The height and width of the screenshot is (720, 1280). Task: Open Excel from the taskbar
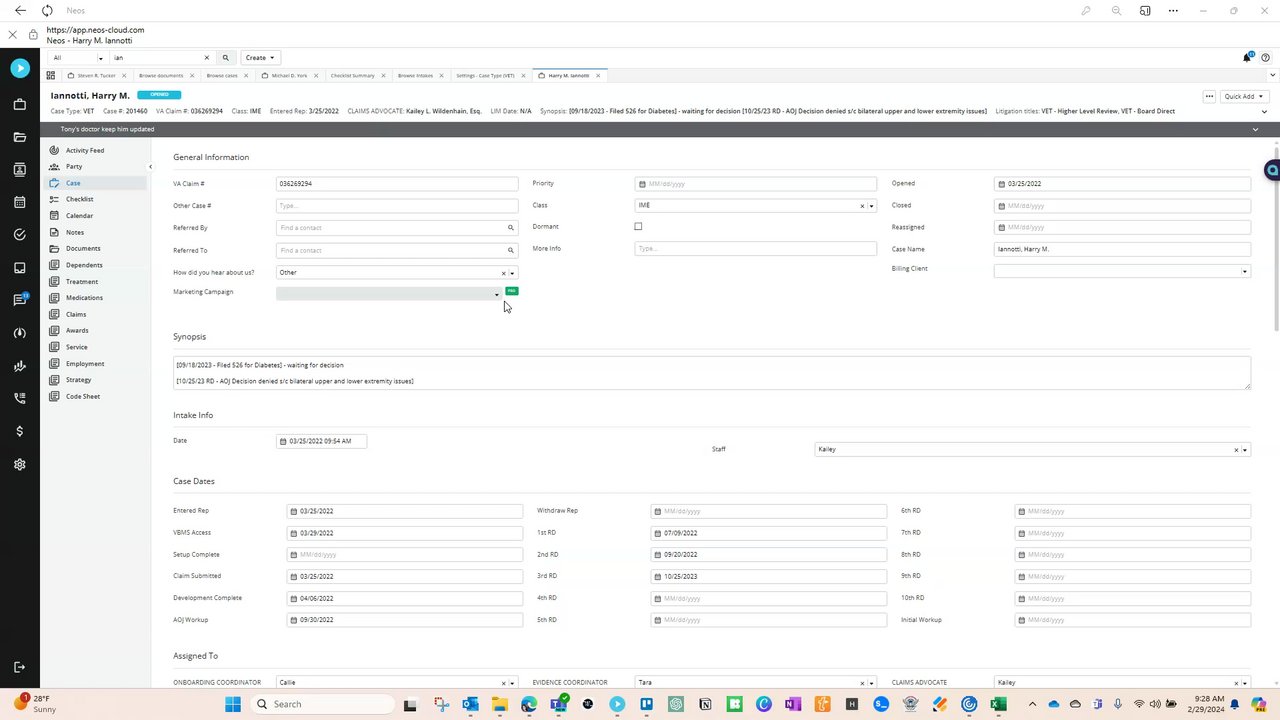tap(998, 704)
